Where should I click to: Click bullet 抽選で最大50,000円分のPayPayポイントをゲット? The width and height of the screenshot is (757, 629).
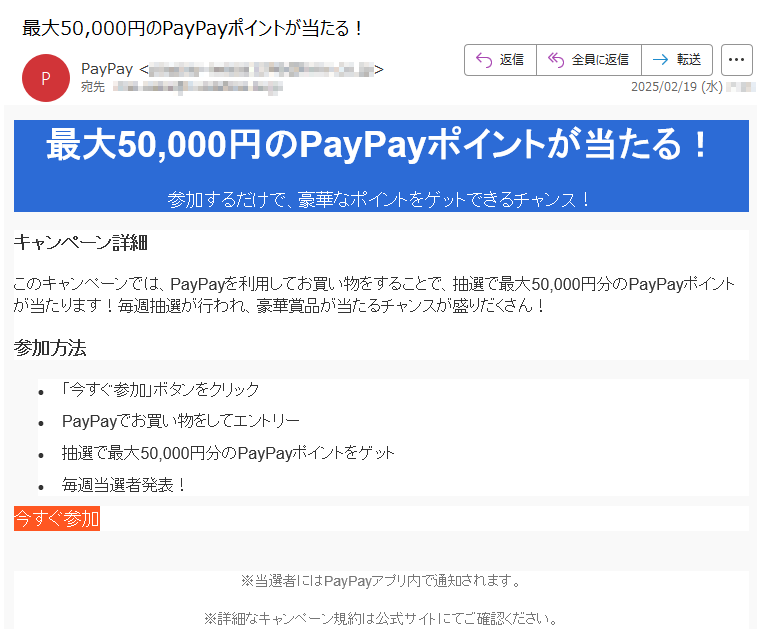click(228, 453)
